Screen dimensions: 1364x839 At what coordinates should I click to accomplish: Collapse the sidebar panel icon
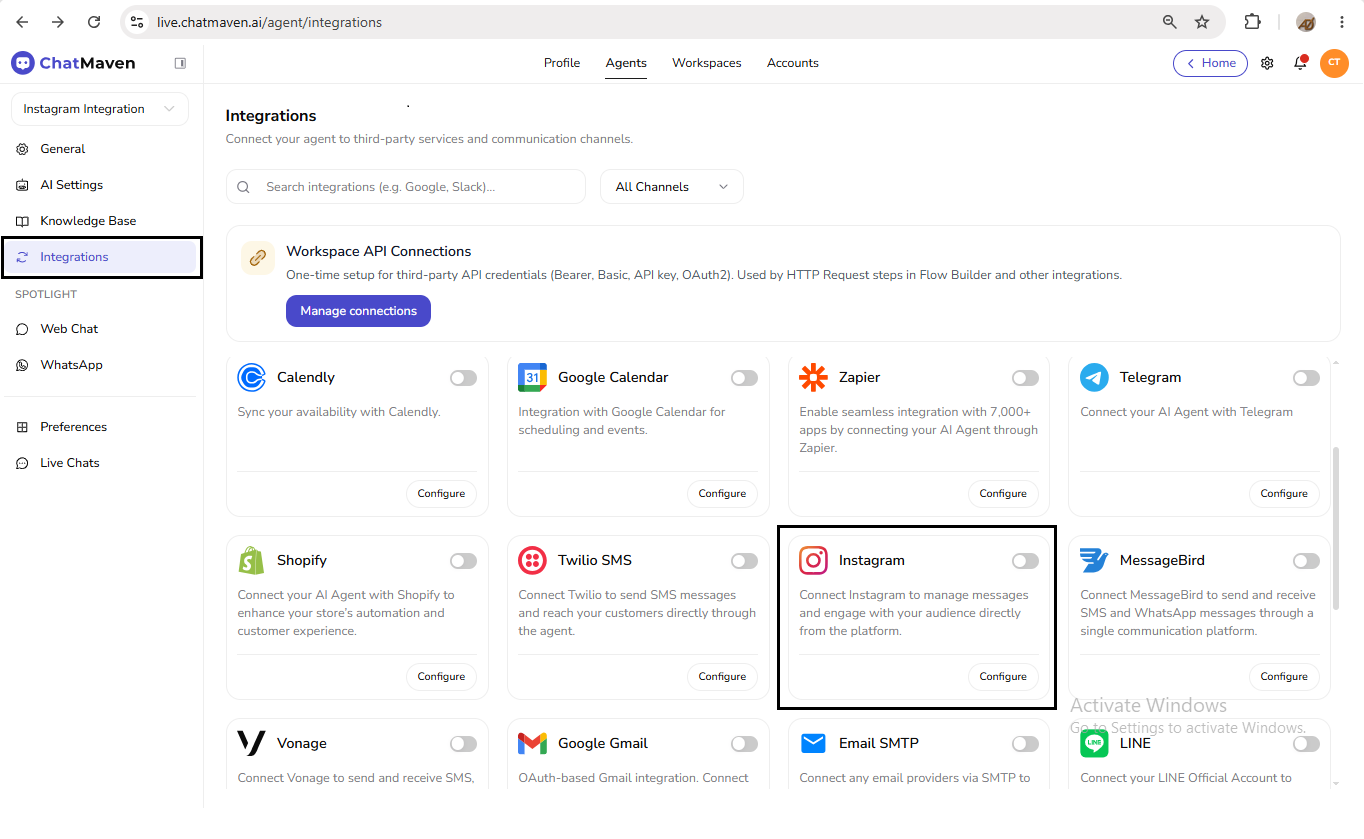coord(180,63)
